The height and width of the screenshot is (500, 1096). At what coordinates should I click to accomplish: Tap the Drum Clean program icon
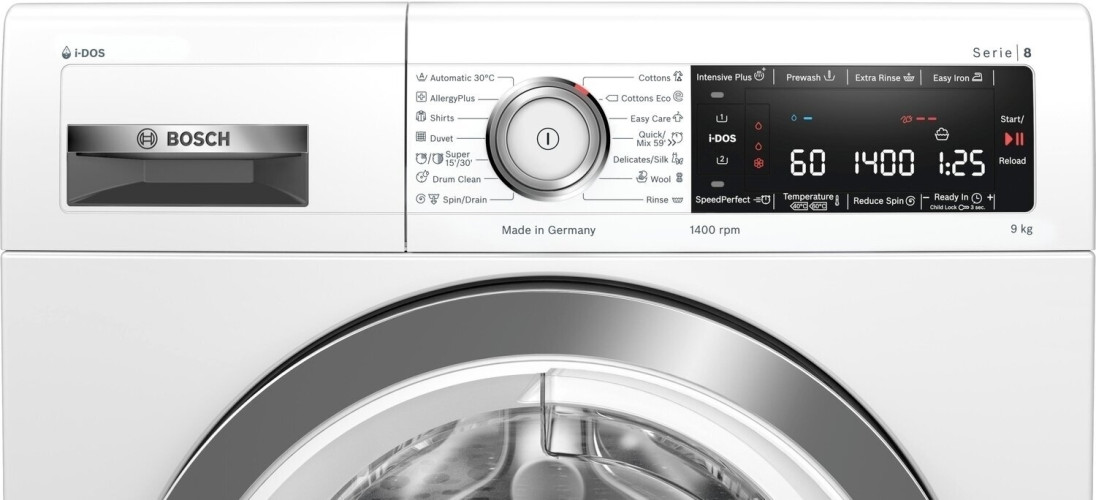421,178
